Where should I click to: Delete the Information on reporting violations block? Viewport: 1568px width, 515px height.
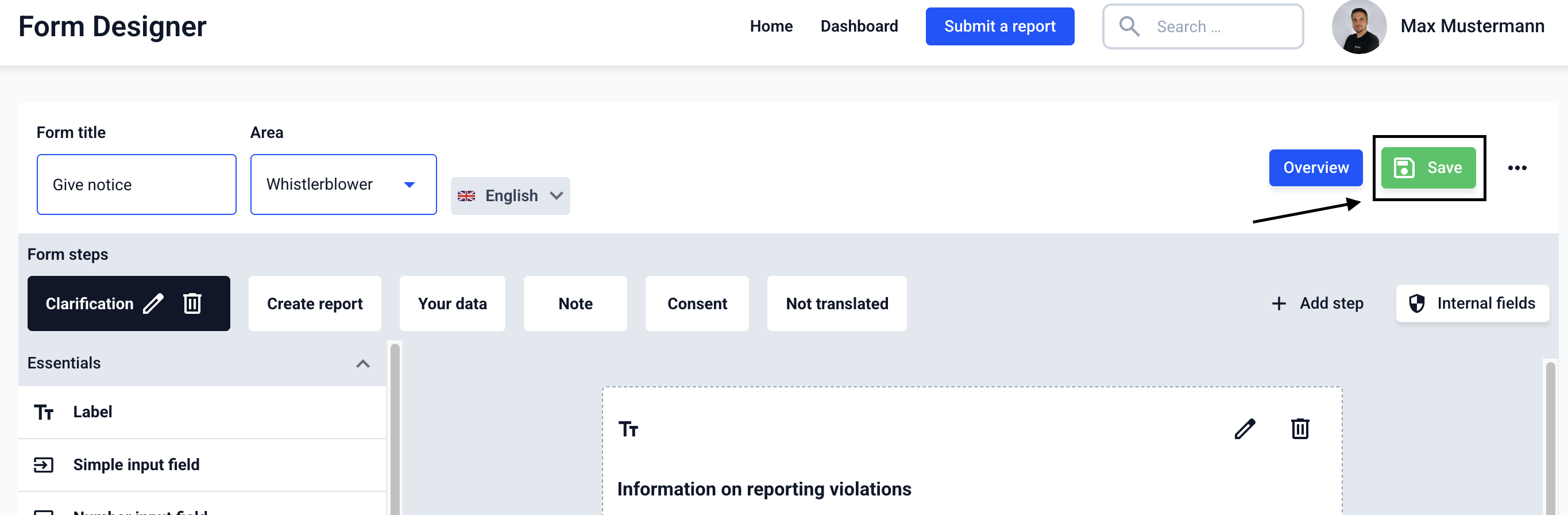pos(1300,429)
